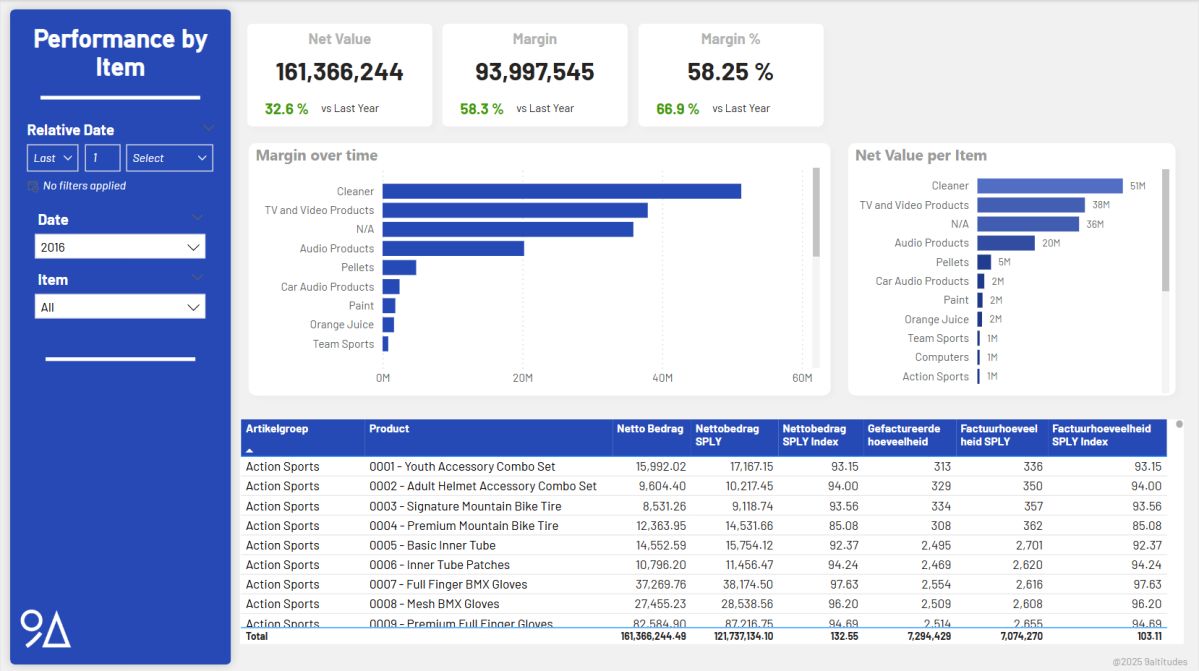The image size is (1199, 671).
Task: Open the Item dropdown showing All
Action: [119, 306]
